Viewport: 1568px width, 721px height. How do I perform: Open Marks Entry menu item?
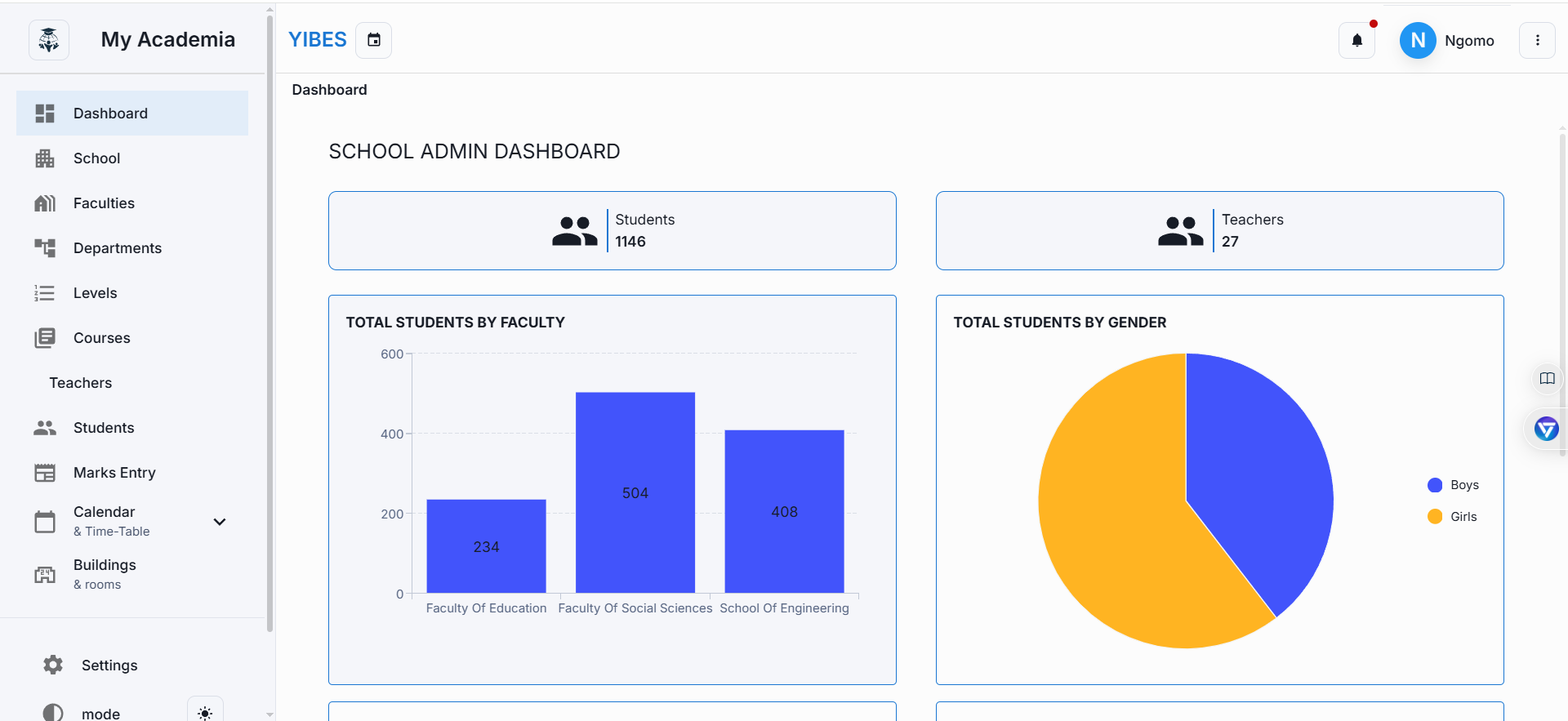[114, 473]
